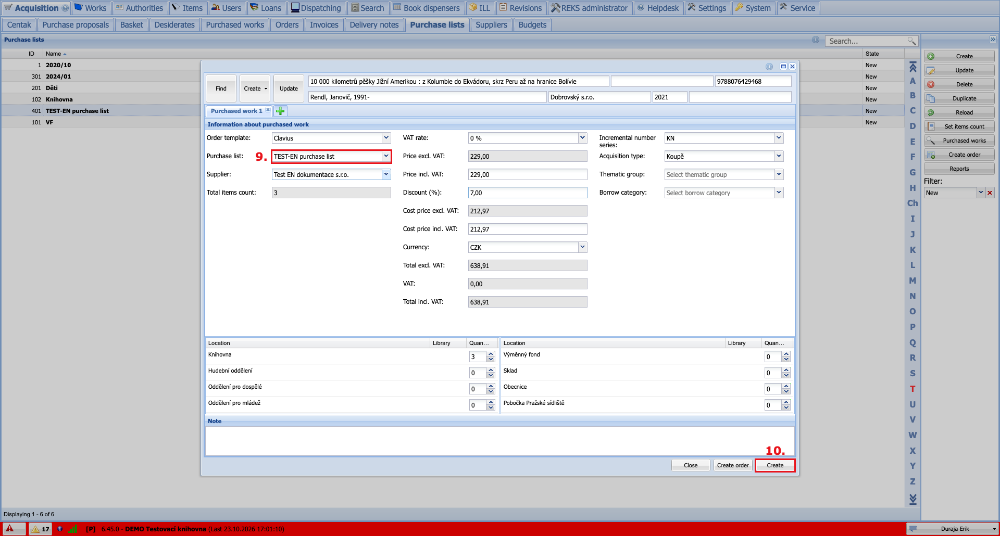
Task: Open the Filter dropdown showing New
Action: 981,193
